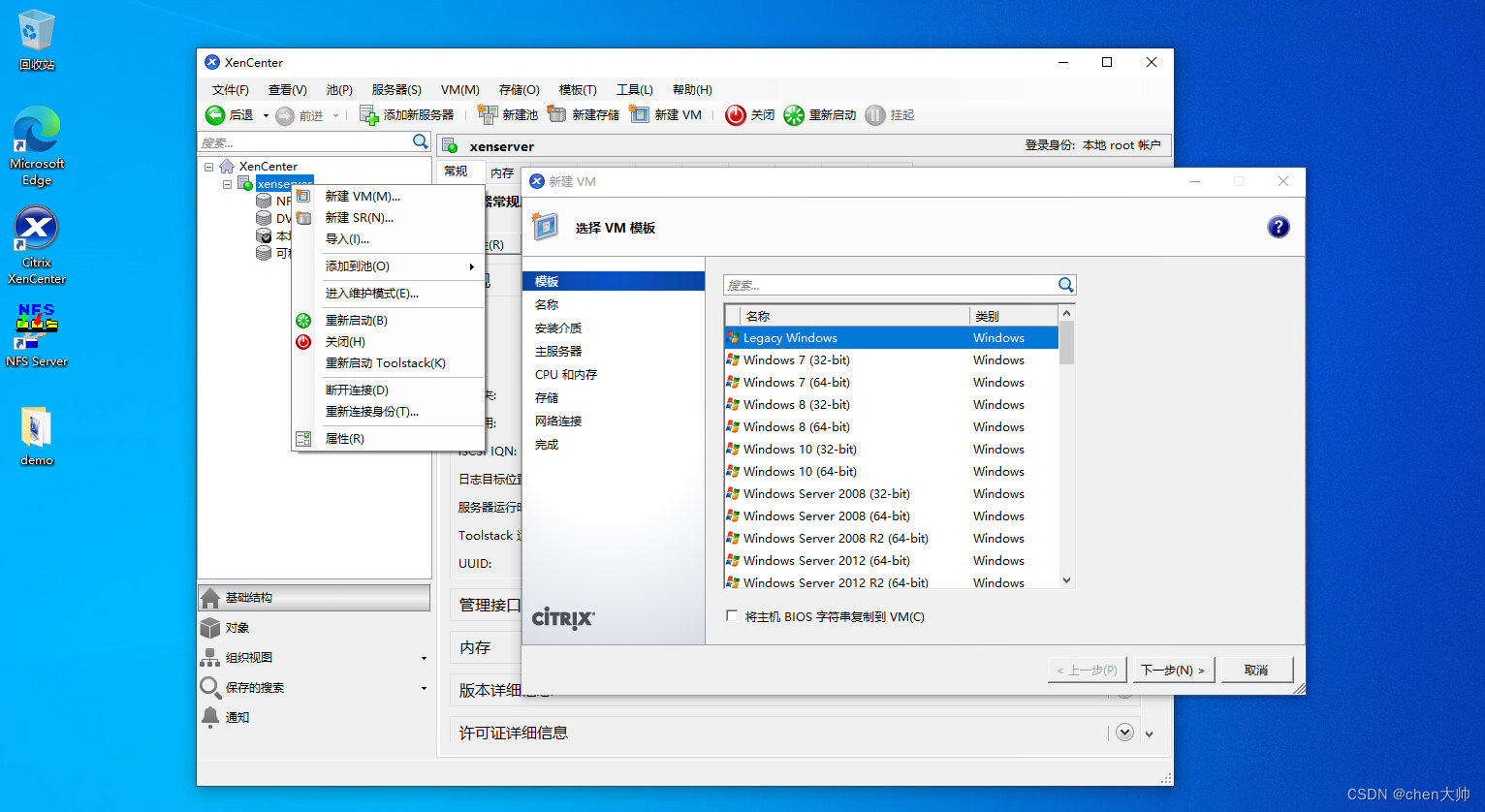This screenshot has height=812, width=1485.
Task: Click the Back (后退) arrow icon
Action: (x=215, y=115)
